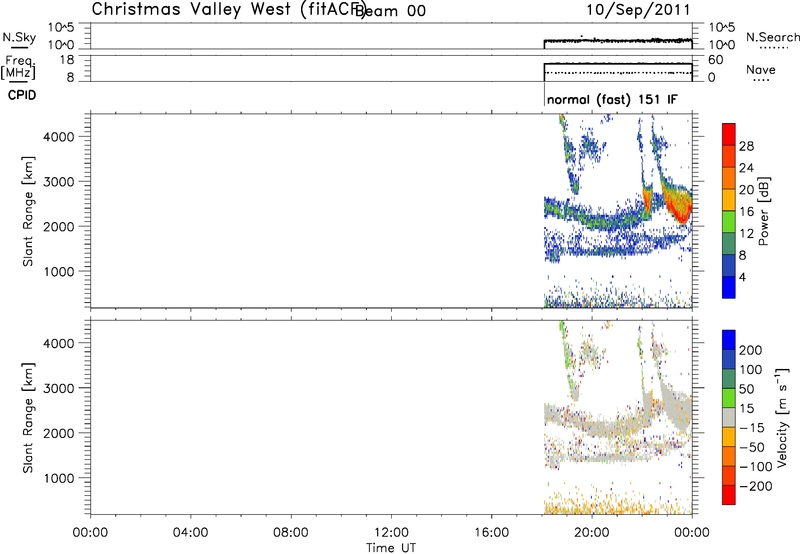Click the '28' label on Power colour bar
The image size is (800, 554).
point(746,146)
